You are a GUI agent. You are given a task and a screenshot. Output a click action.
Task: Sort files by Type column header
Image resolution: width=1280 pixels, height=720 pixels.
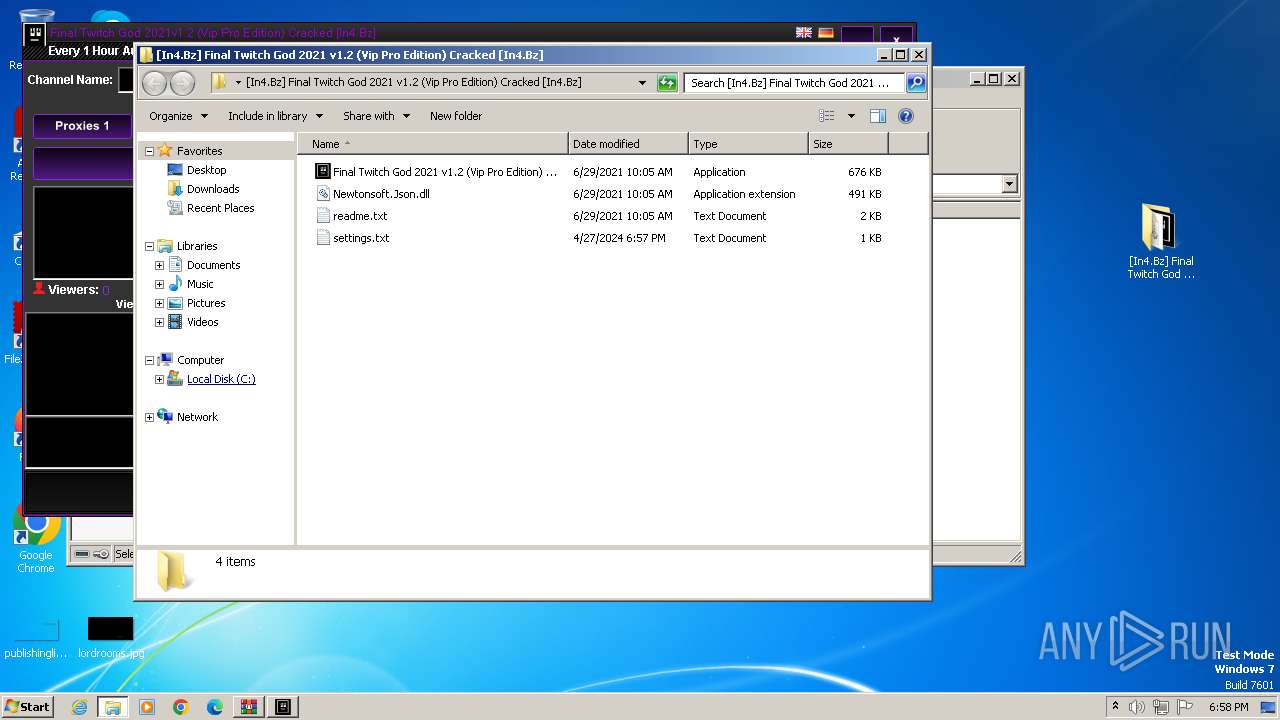748,144
